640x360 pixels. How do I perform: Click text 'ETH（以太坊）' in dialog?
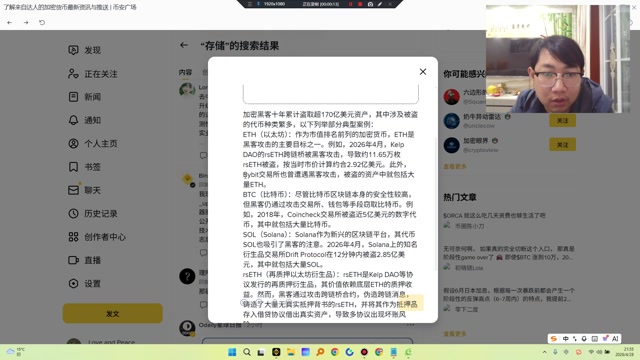click(267, 134)
